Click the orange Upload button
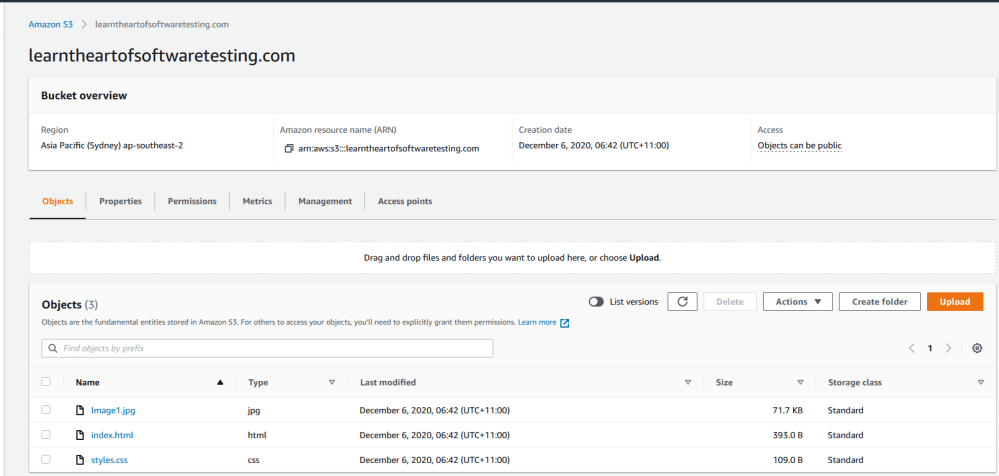This screenshot has width=999, height=476. tap(955, 301)
